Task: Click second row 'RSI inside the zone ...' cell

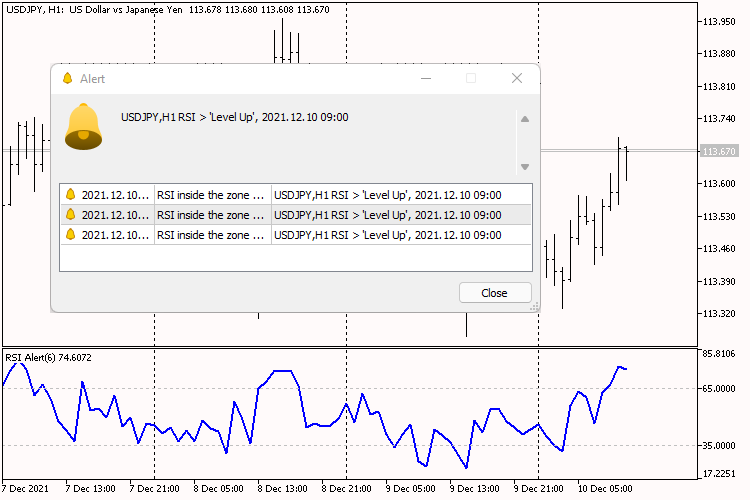Action: [211, 215]
